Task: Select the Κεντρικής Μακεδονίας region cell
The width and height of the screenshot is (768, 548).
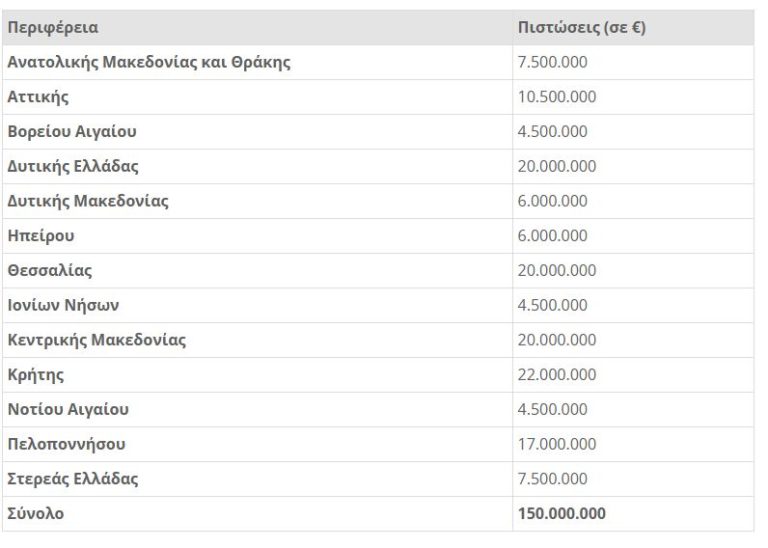Action: [96, 340]
